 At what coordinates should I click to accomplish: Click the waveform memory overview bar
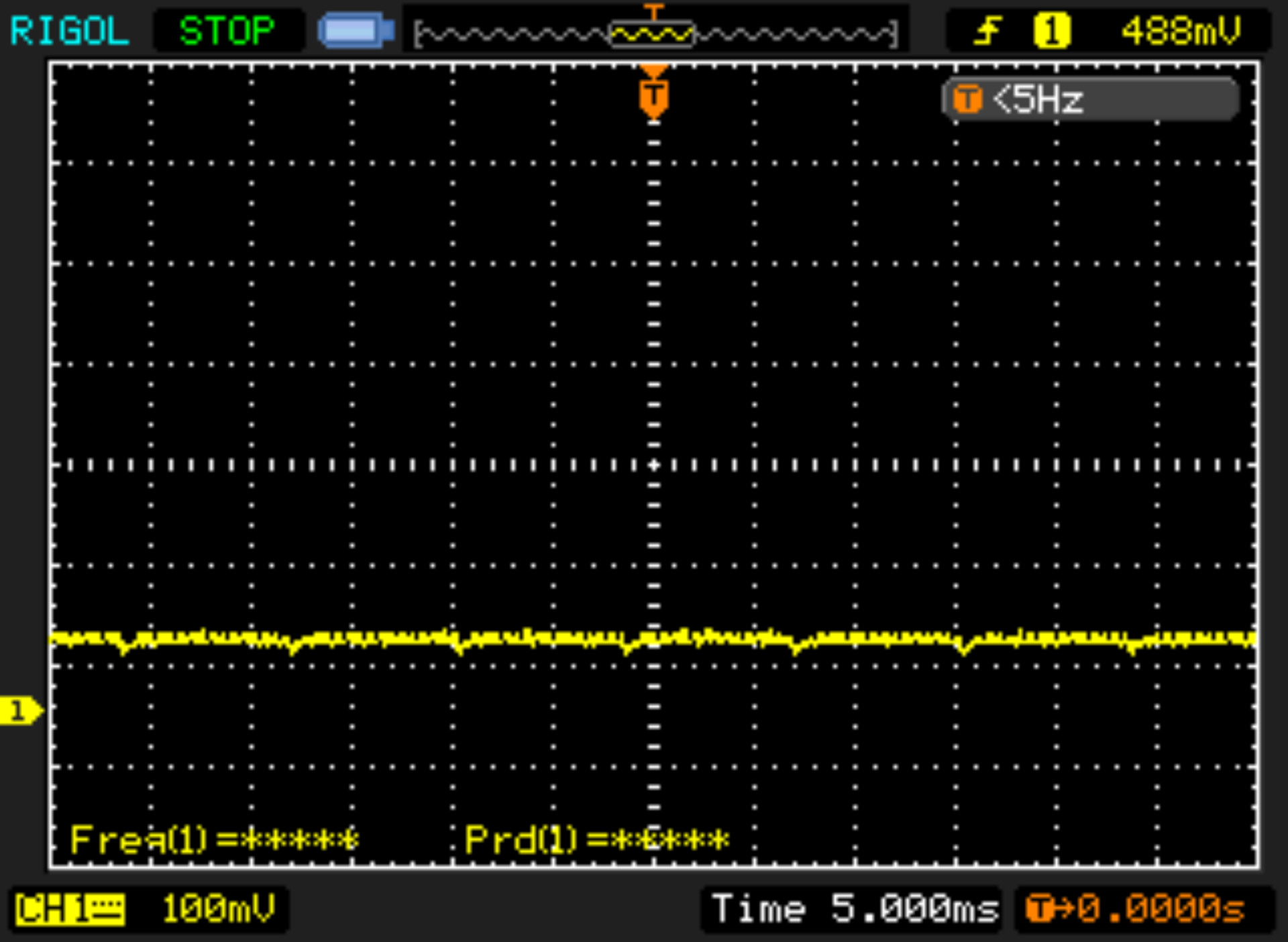(x=655, y=34)
